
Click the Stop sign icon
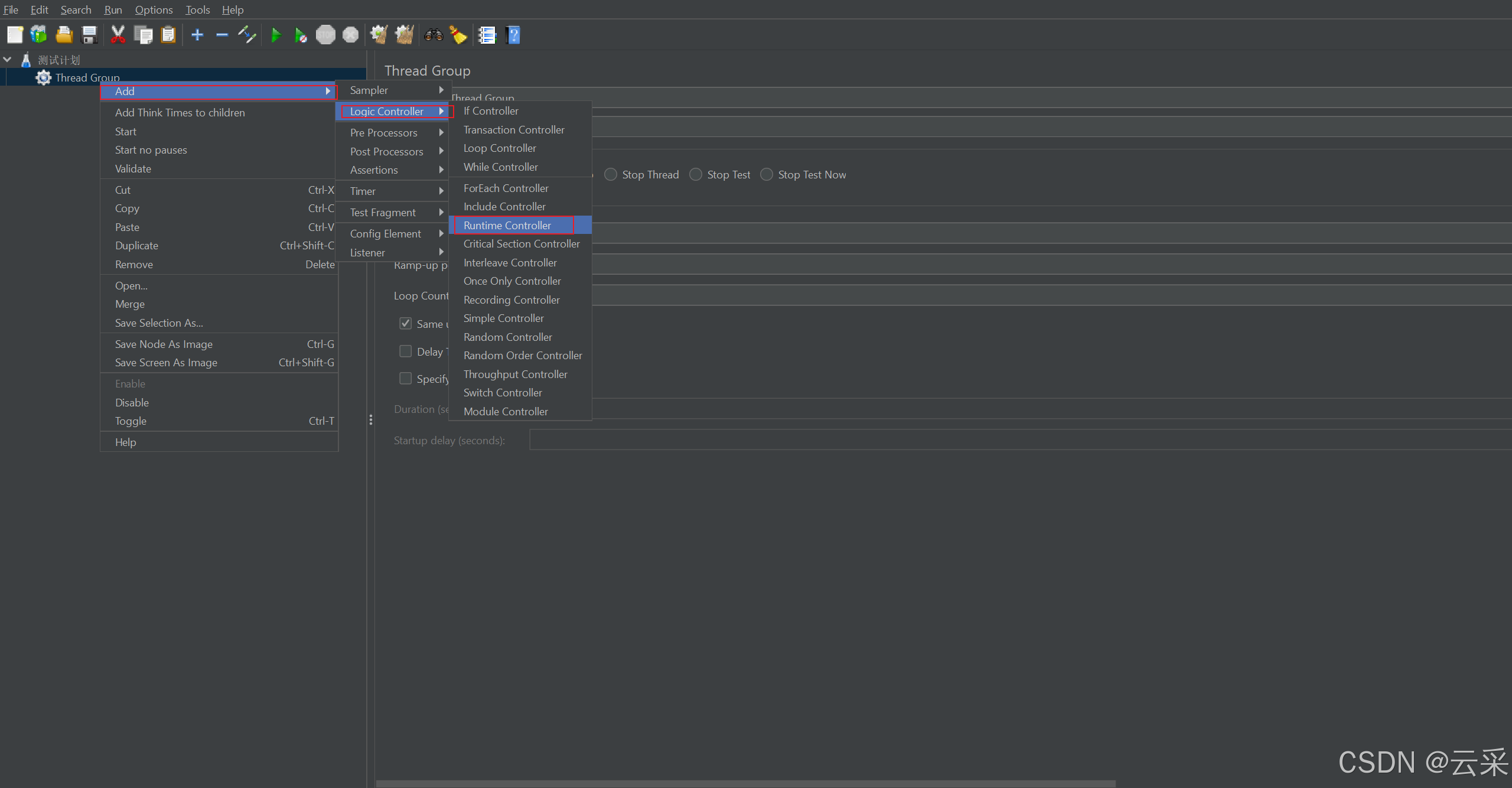[325, 35]
